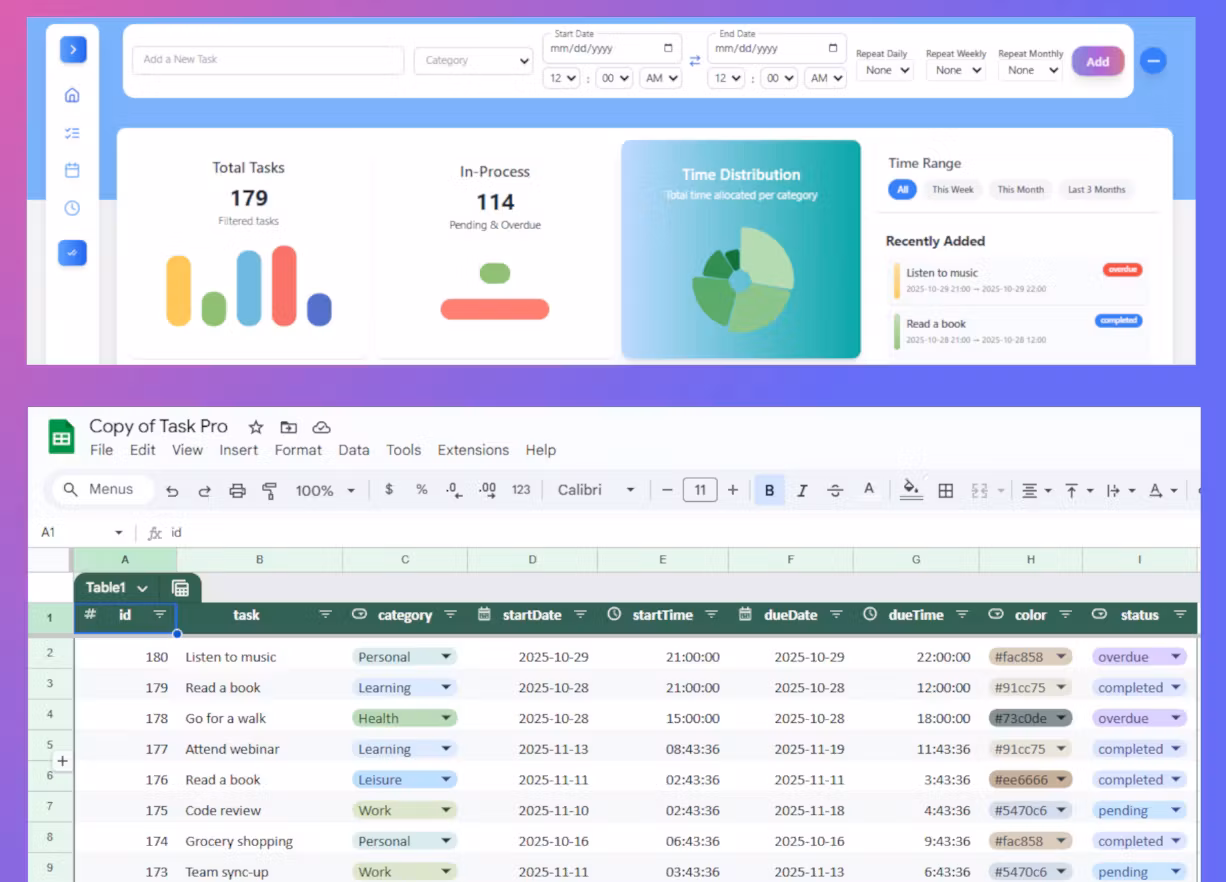Click the home icon in the sidebar
Viewport: 1226px width, 882px height.
click(72, 96)
